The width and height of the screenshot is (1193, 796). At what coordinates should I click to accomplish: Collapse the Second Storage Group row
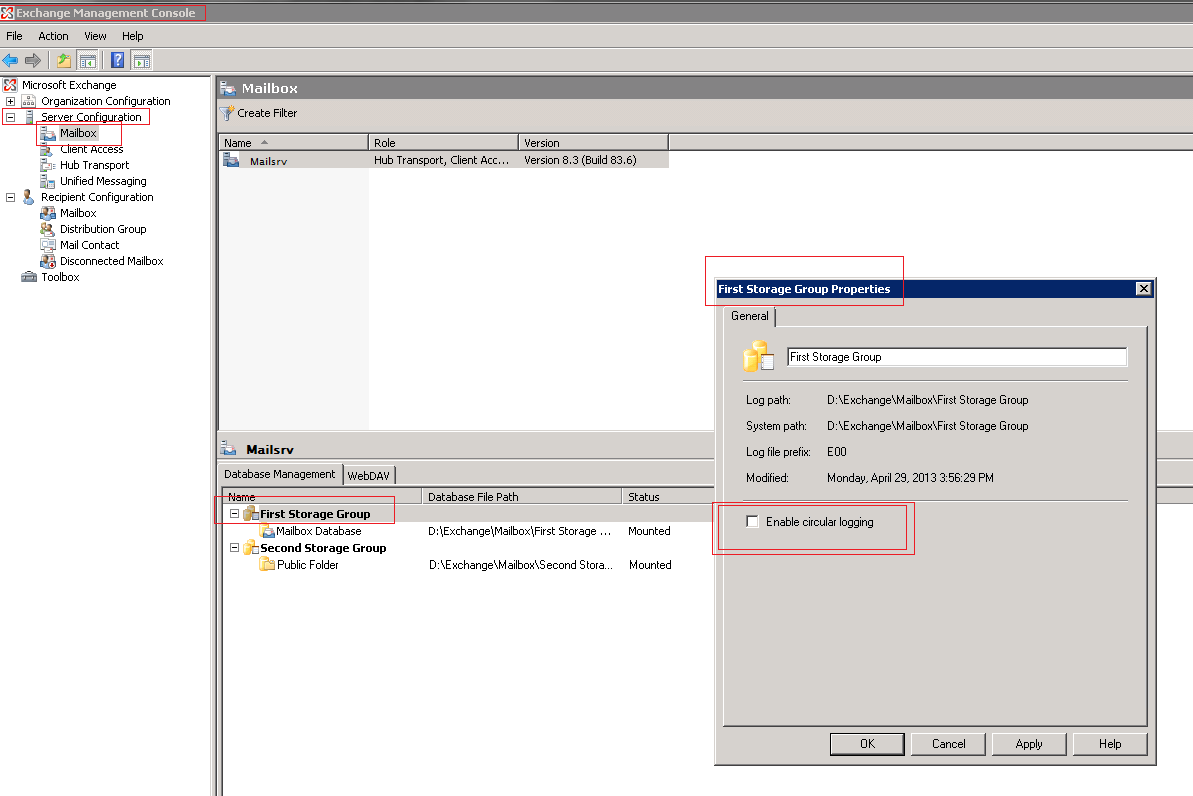[234, 548]
